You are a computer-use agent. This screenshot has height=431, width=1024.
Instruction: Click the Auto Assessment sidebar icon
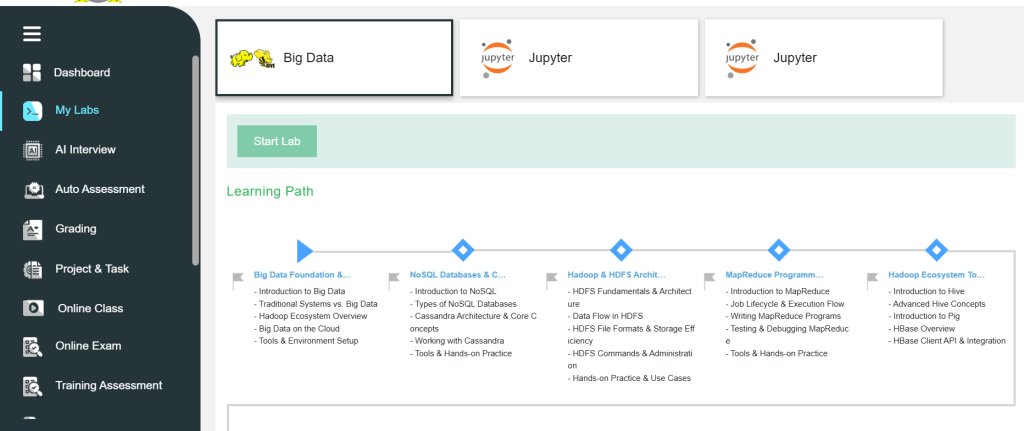point(32,189)
